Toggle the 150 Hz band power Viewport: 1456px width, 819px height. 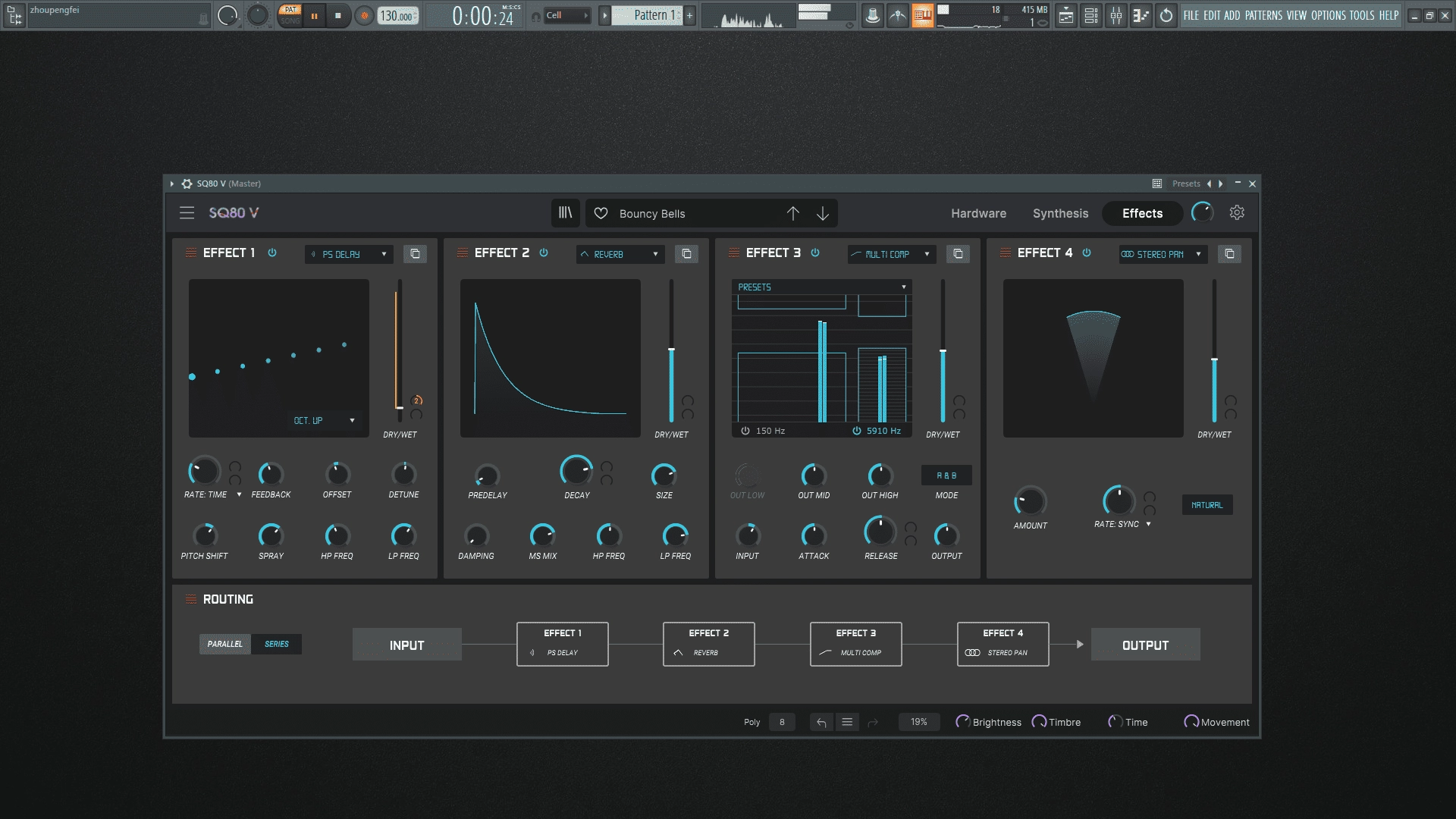point(745,431)
